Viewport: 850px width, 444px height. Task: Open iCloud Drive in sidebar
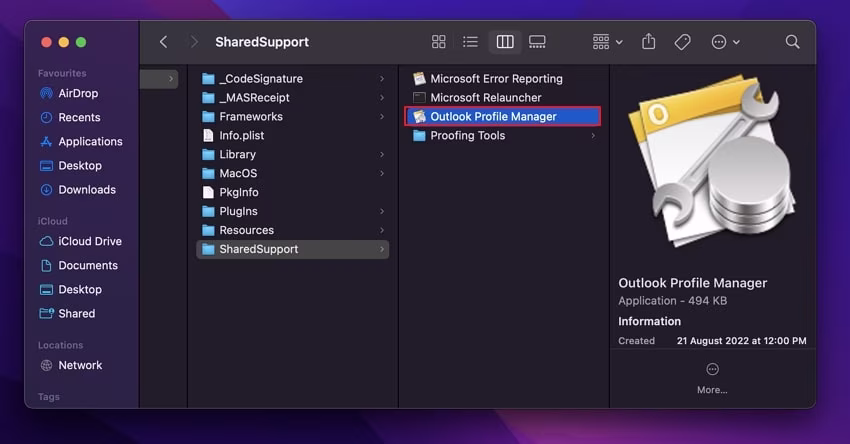click(89, 241)
